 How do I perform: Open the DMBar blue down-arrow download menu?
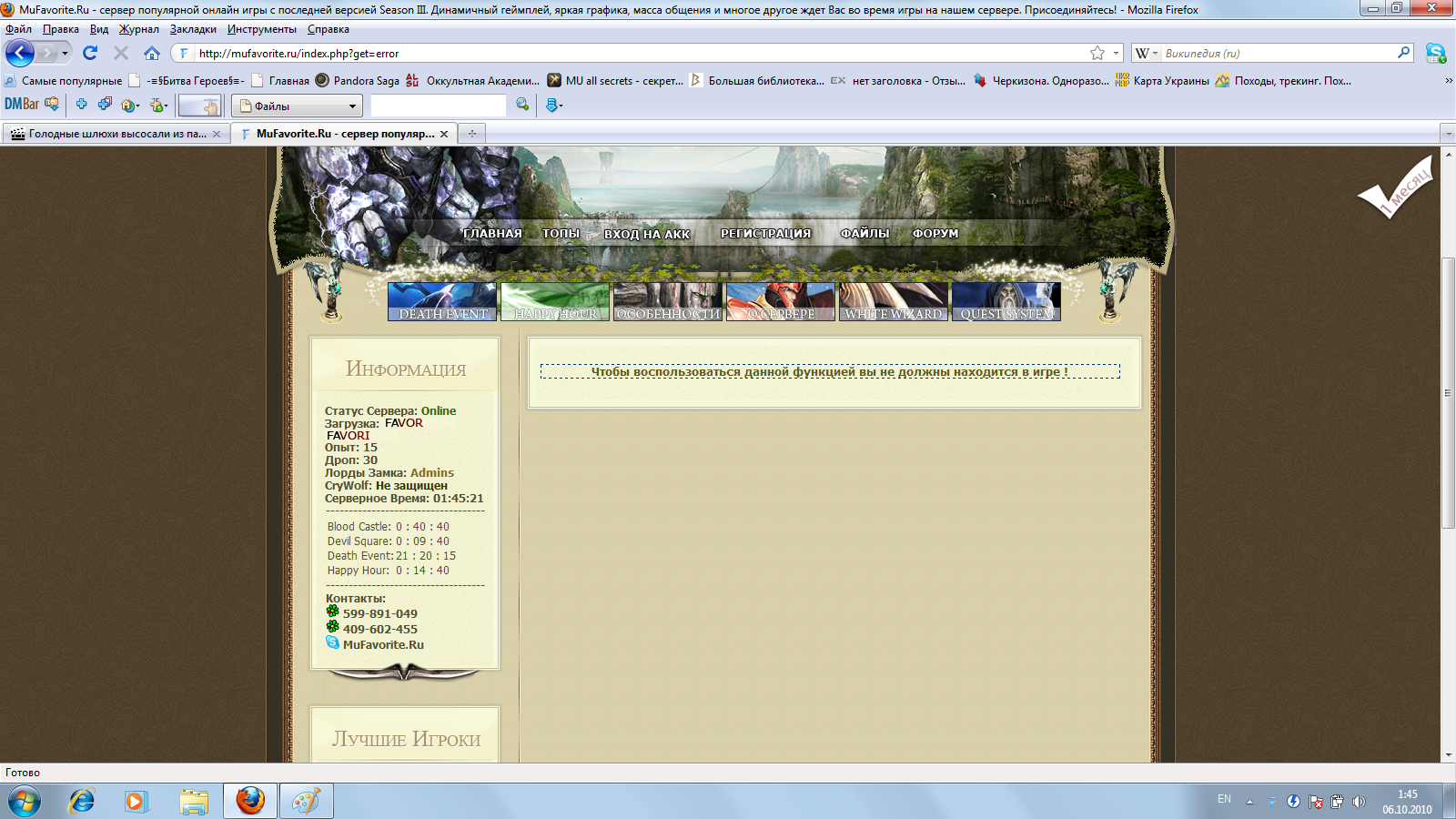[x=553, y=106]
